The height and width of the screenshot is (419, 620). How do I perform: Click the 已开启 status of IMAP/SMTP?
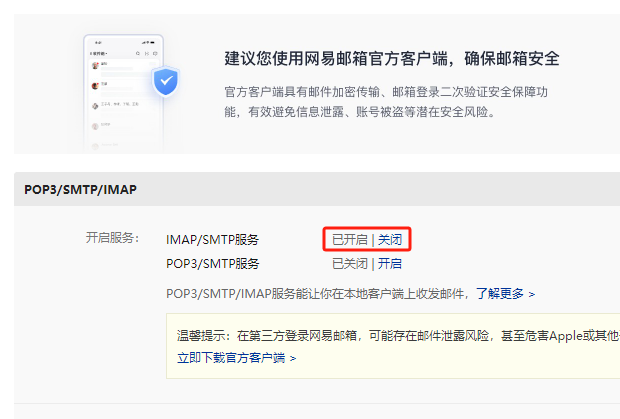point(350,240)
